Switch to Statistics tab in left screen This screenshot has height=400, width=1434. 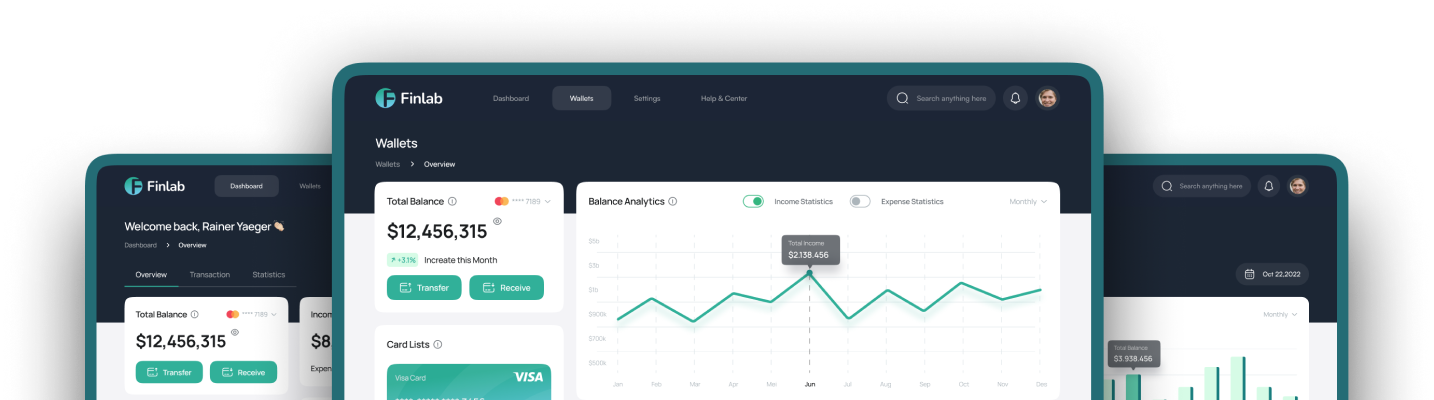pyautogui.click(x=268, y=274)
